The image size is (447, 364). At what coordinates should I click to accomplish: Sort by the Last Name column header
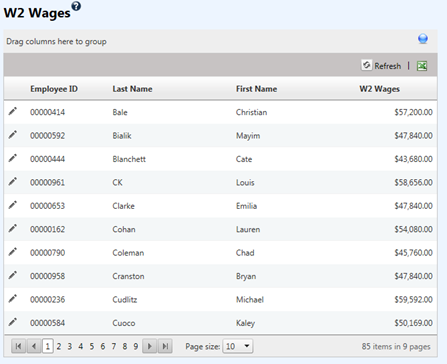132,89
